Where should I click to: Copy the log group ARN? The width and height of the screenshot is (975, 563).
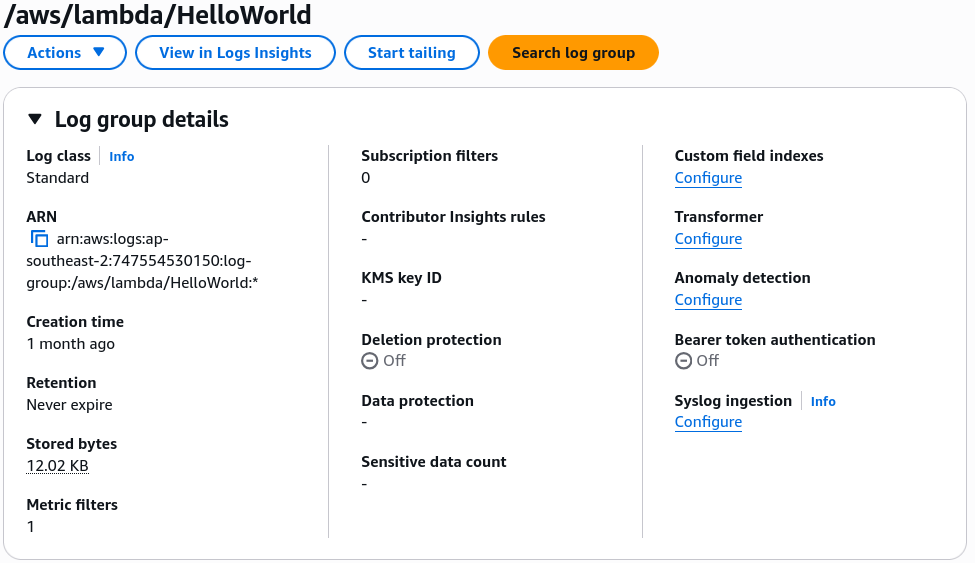click(39, 239)
